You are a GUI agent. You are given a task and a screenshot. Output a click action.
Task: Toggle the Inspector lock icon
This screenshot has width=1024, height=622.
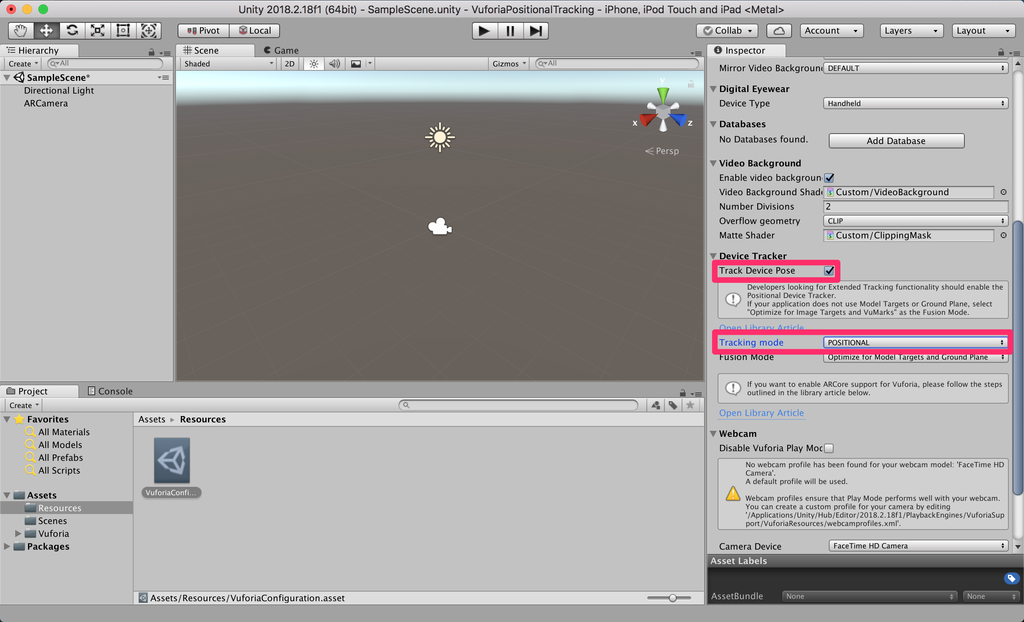coord(1001,52)
